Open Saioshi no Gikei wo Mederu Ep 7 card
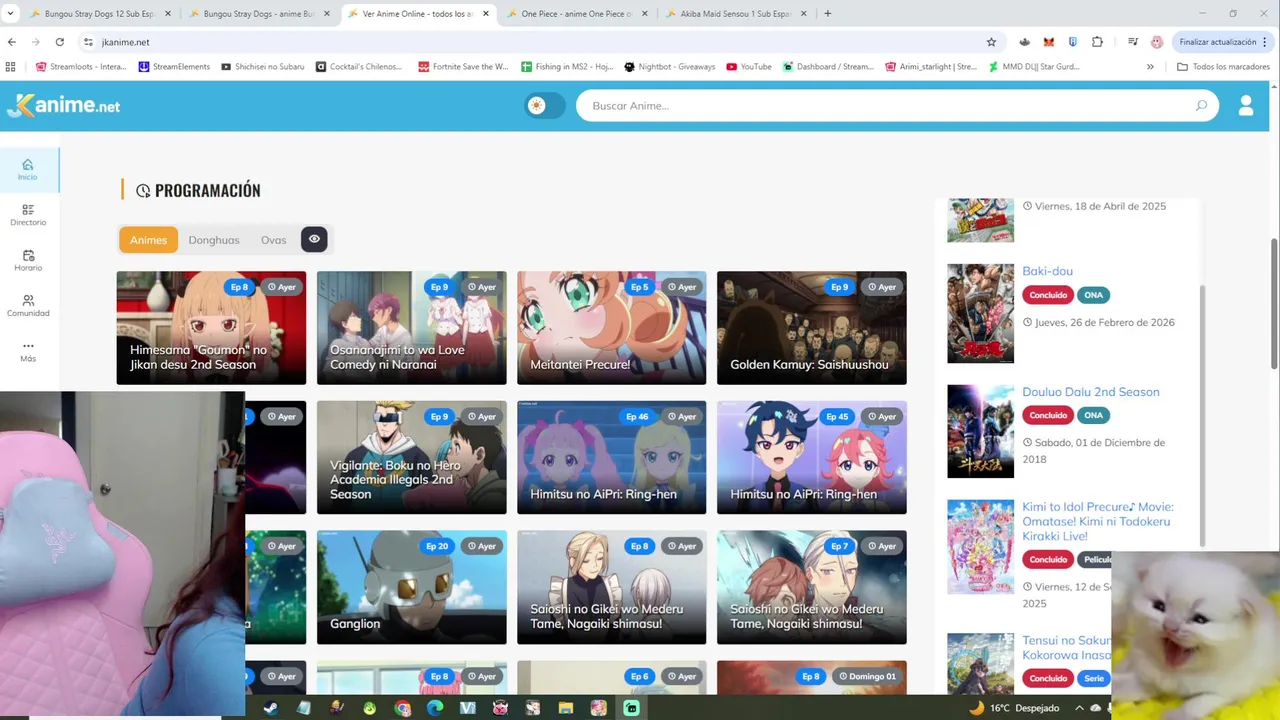 click(811, 587)
